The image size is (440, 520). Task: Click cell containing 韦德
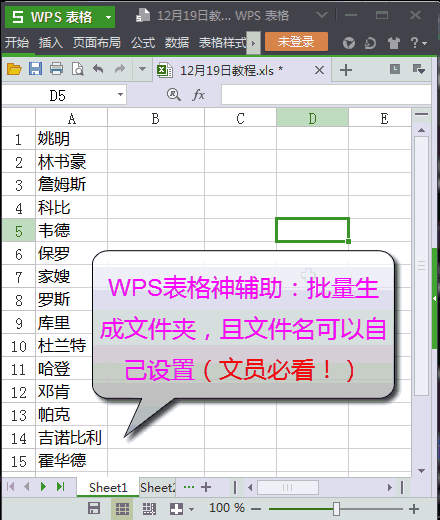(x=71, y=231)
